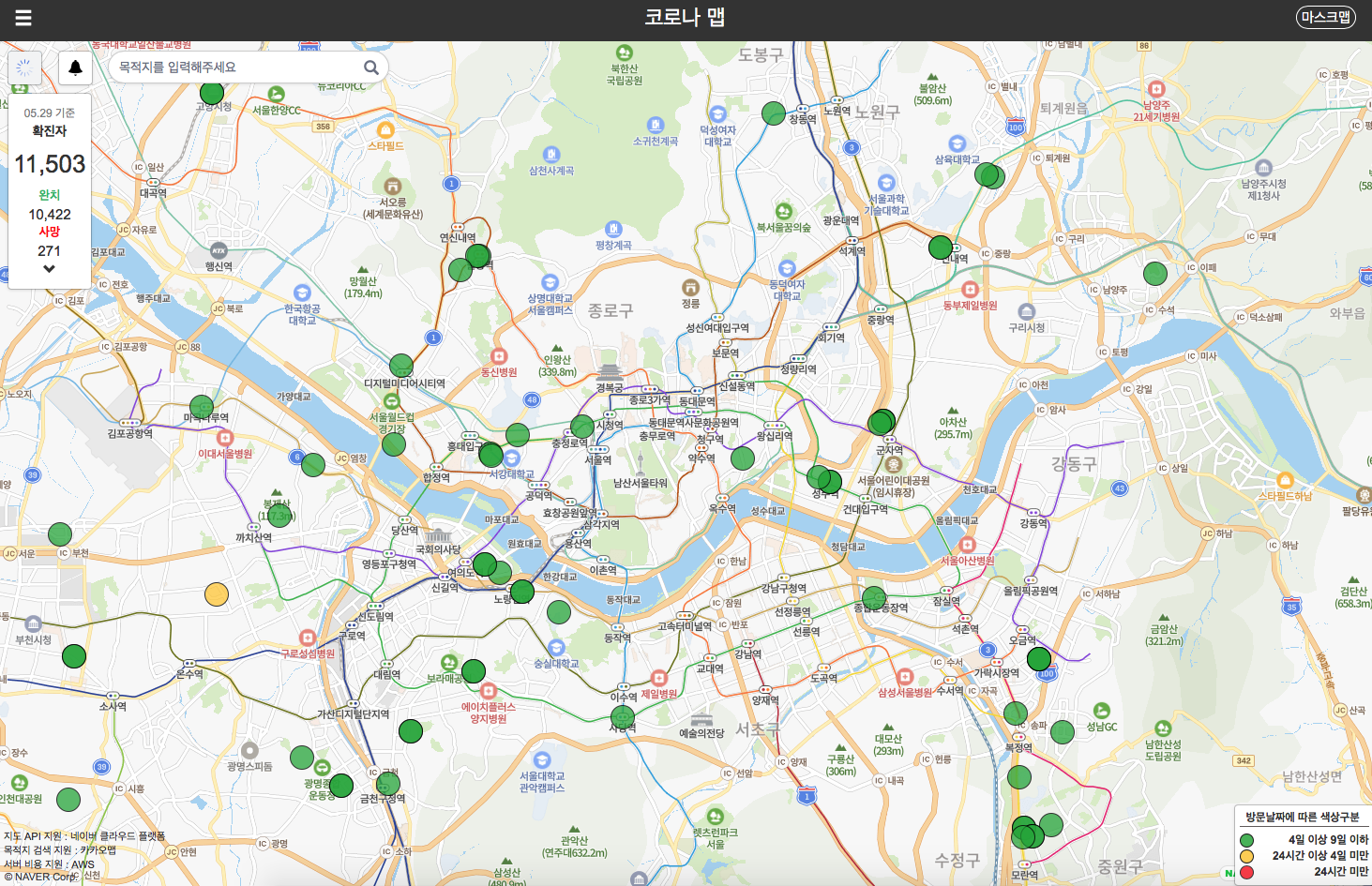Click the 북한산 국립공원 park icon

624,53
